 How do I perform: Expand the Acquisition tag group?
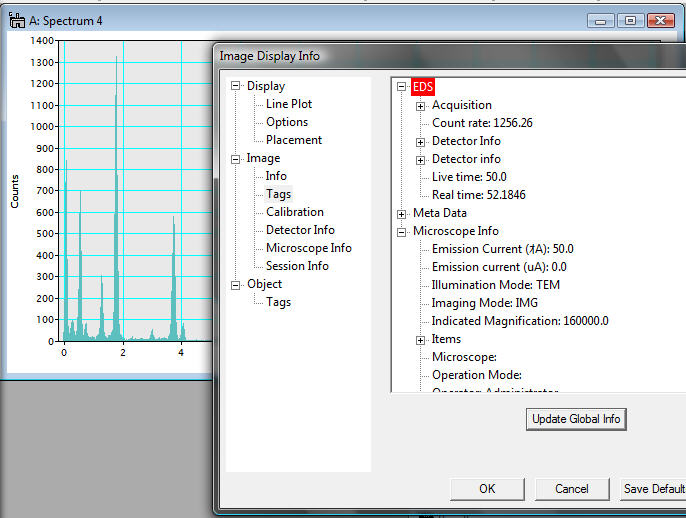click(420, 106)
